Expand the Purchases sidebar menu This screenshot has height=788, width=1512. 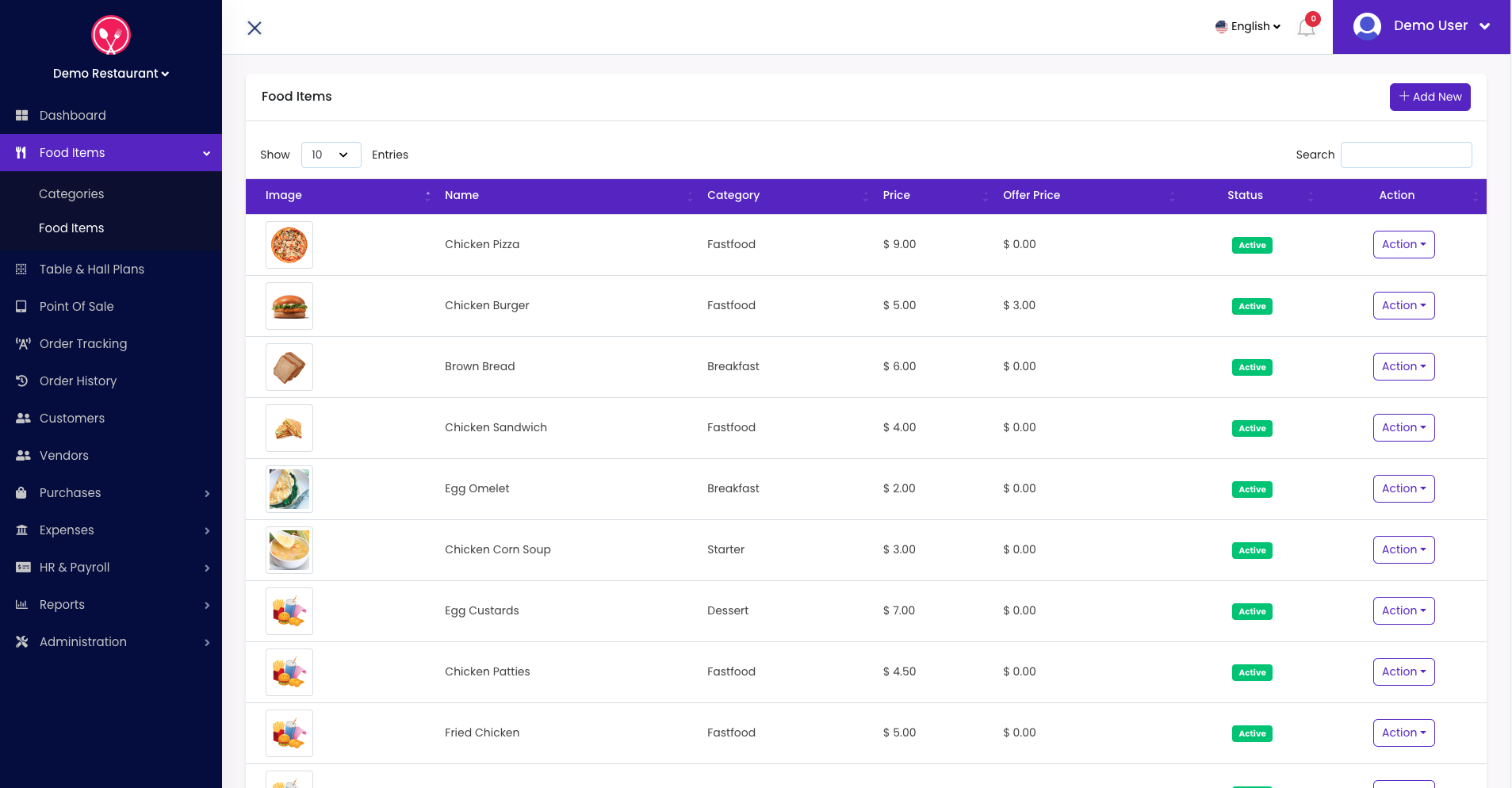click(x=111, y=493)
